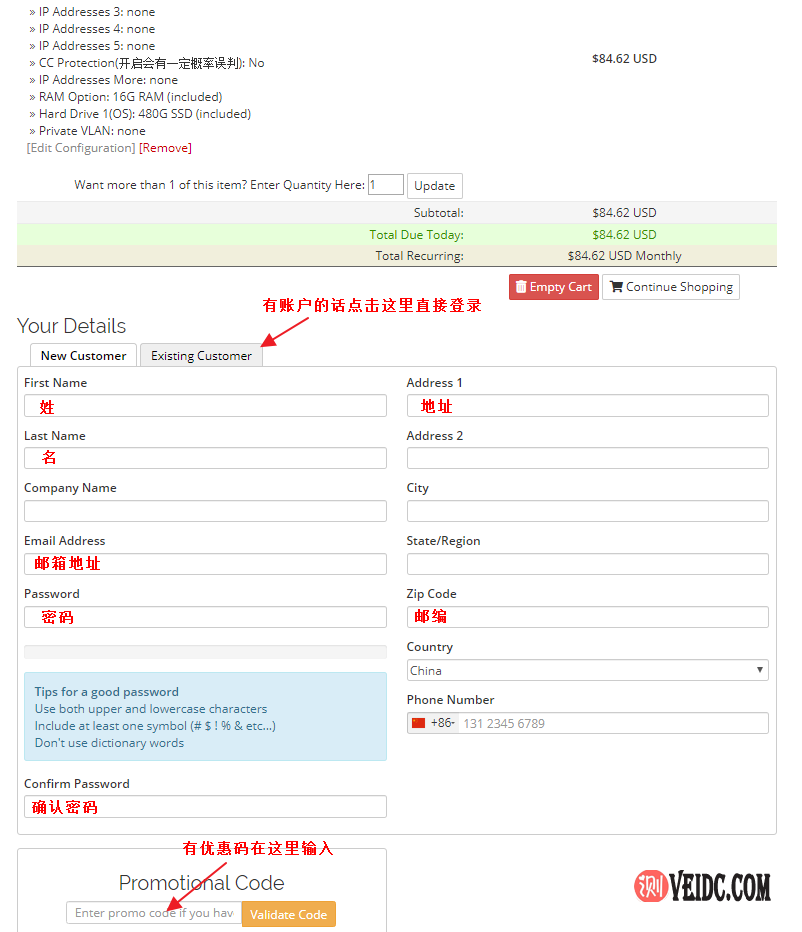Click the Zip Code field

point(587,617)
